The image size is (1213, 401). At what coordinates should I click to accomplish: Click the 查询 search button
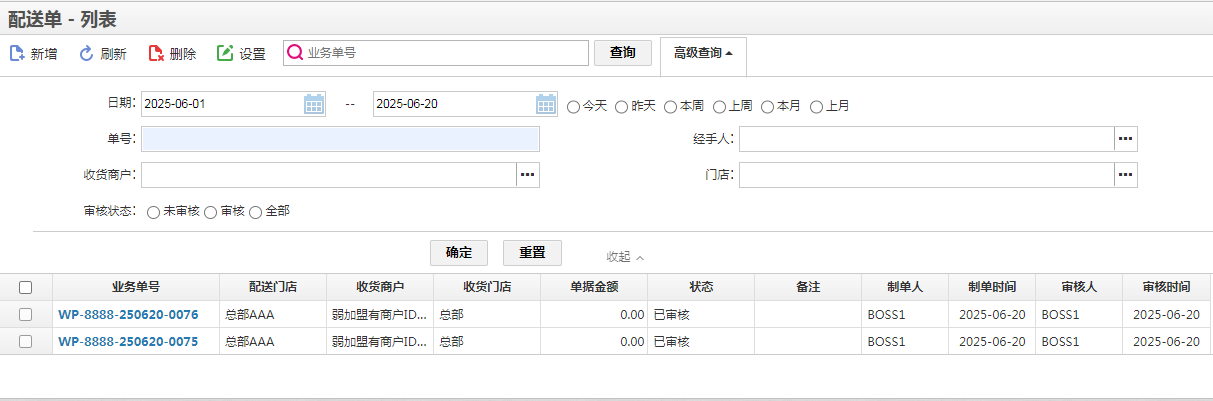[623, 52]
